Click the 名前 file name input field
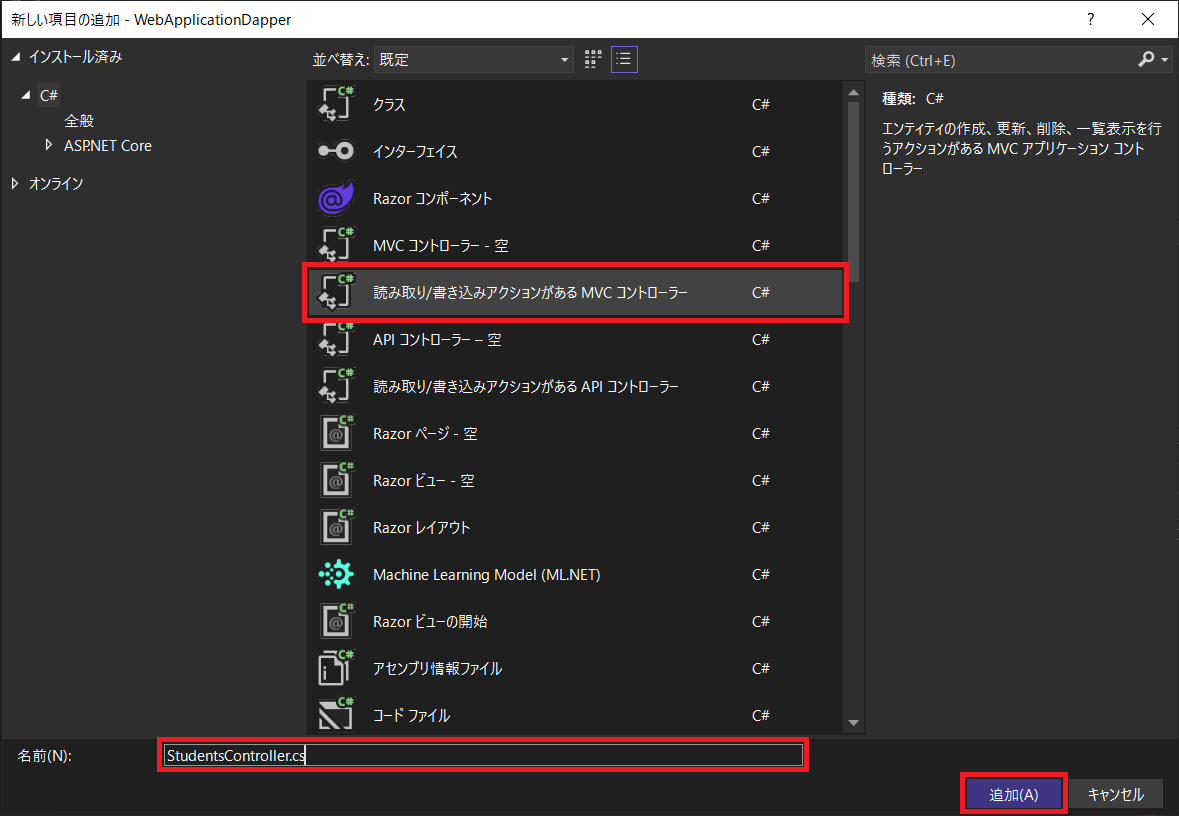This screenshot has width=1179, height=816. [x=482, y=755]
